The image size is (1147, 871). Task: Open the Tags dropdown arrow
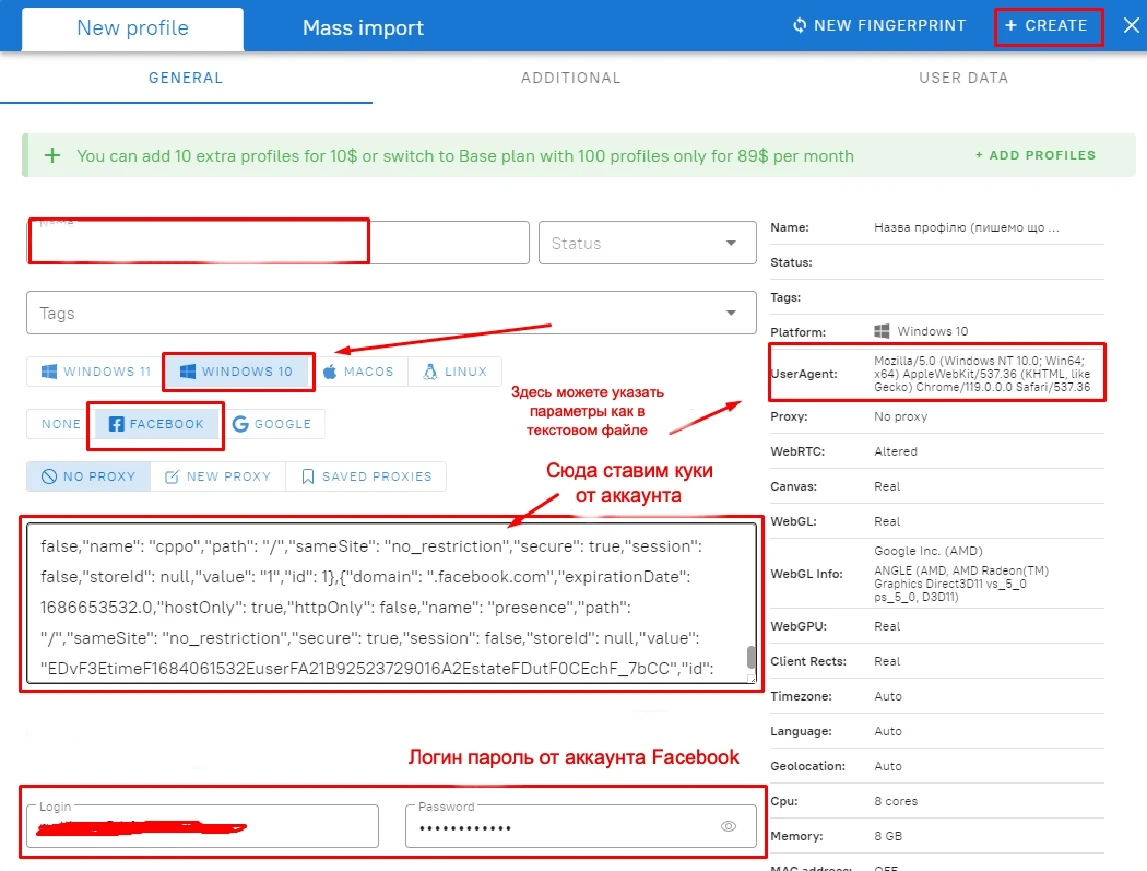(x=731, y=313)
